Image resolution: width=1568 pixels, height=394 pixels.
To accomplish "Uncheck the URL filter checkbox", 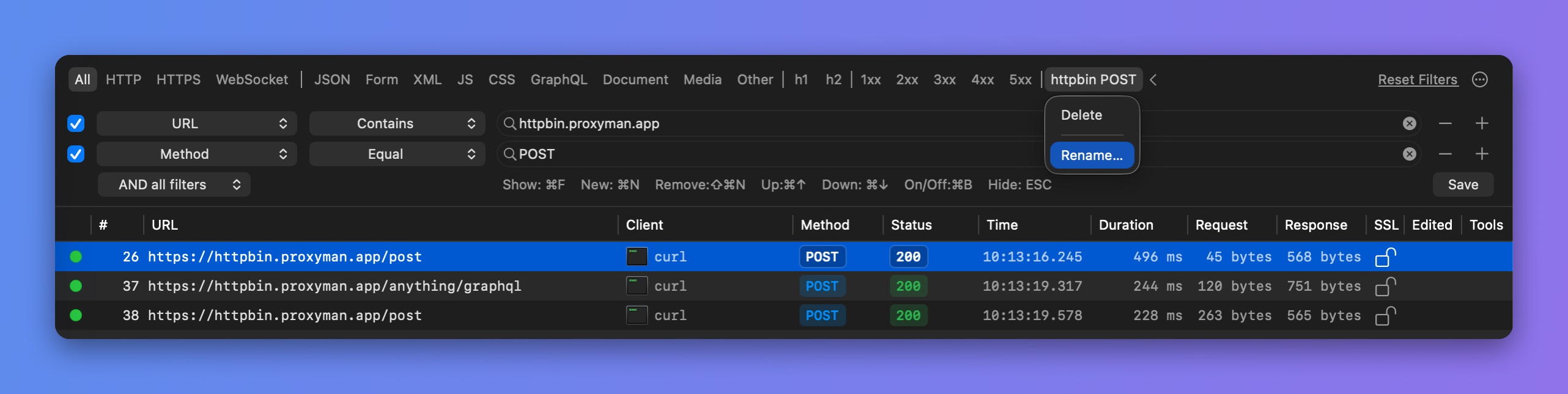I will [x=76, y=123].
